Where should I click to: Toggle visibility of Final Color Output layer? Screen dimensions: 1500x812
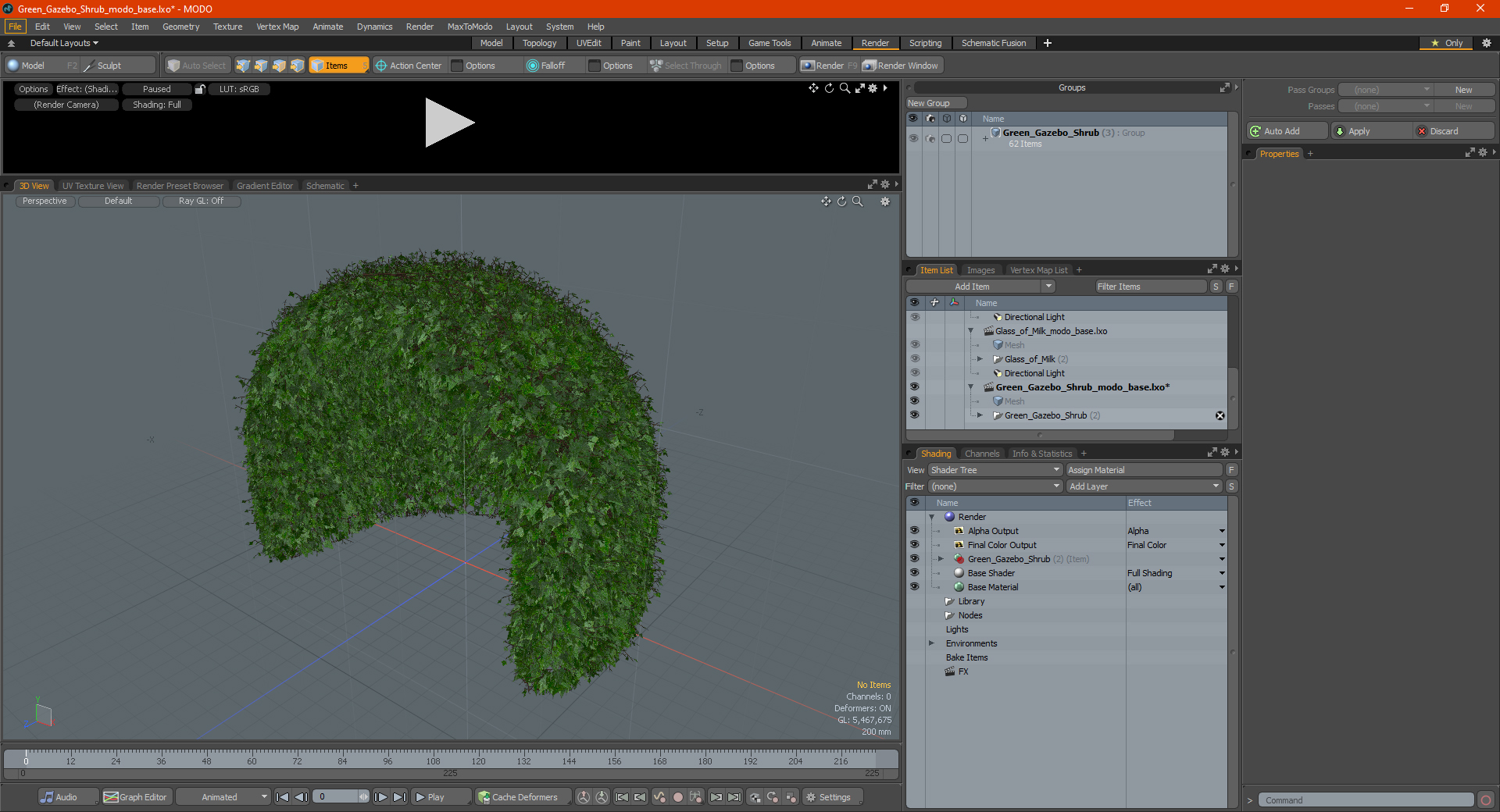[x=914, y=545]
